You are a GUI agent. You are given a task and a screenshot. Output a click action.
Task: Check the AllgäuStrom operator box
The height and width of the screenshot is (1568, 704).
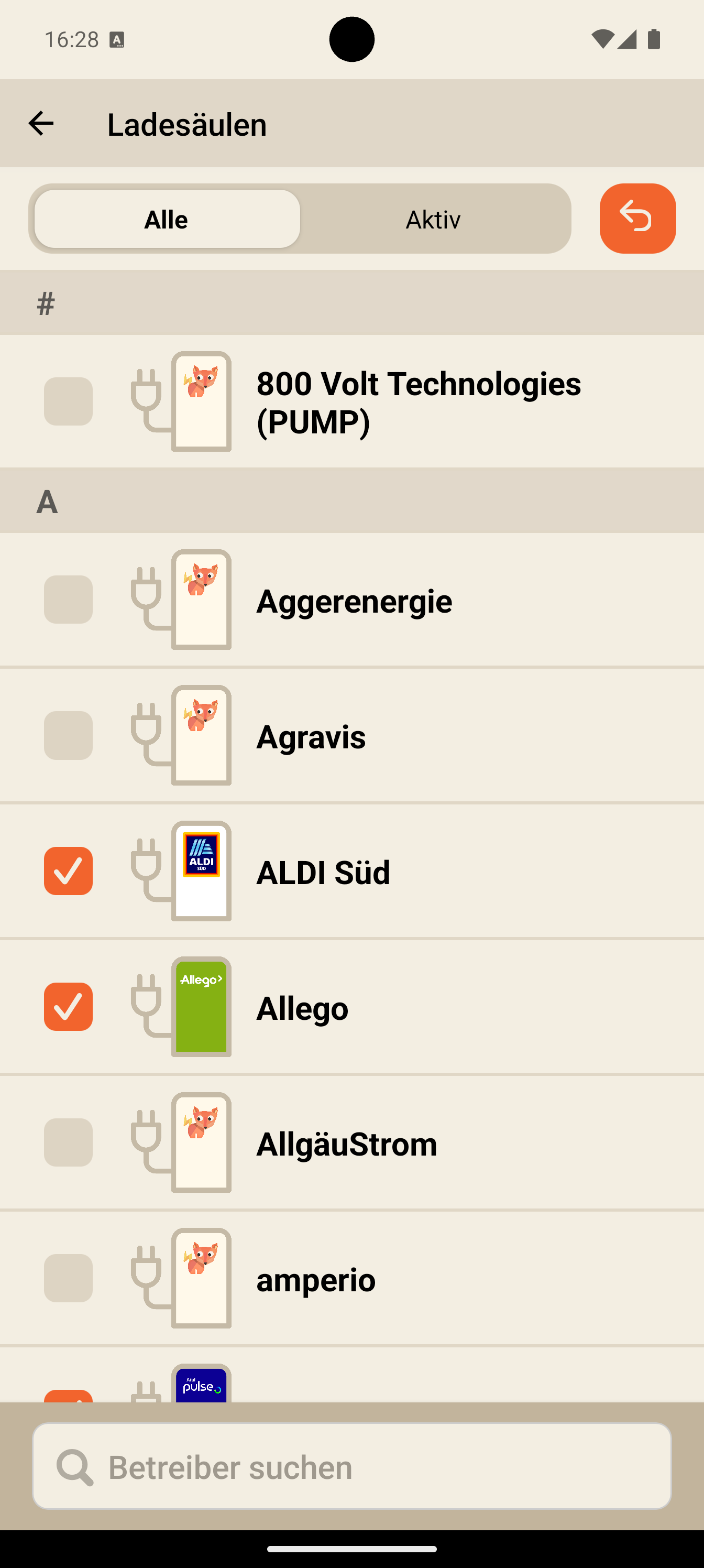click(68, 1142)
